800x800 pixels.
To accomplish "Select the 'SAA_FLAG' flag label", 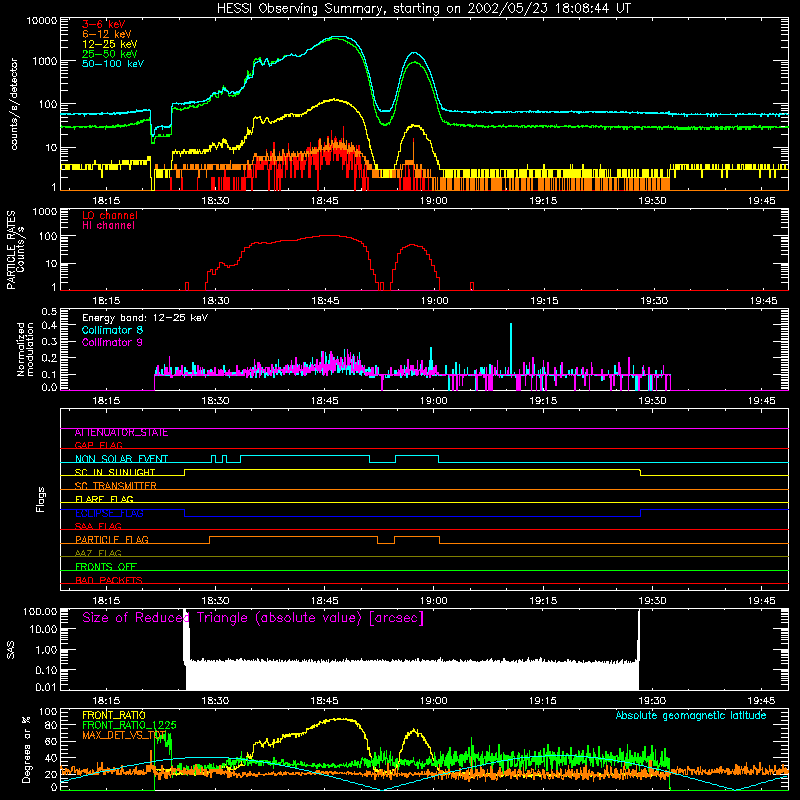I will [x=98, y=527].
